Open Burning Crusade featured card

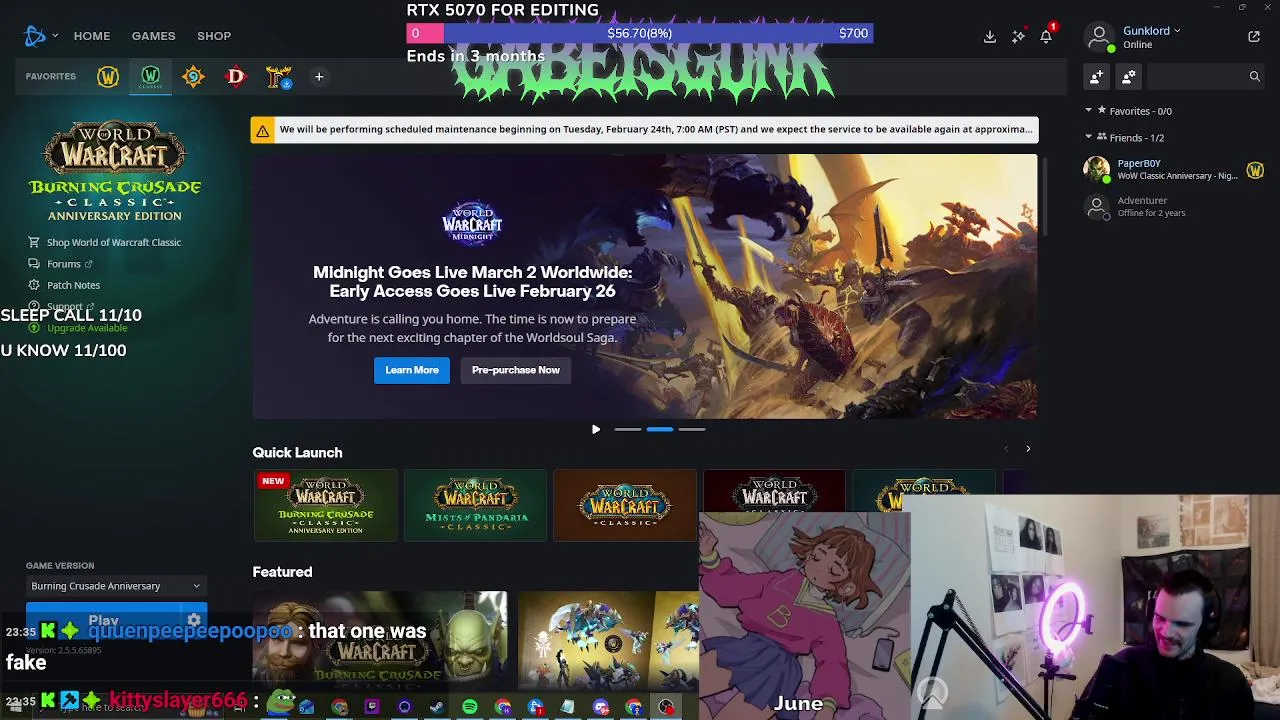380,642
